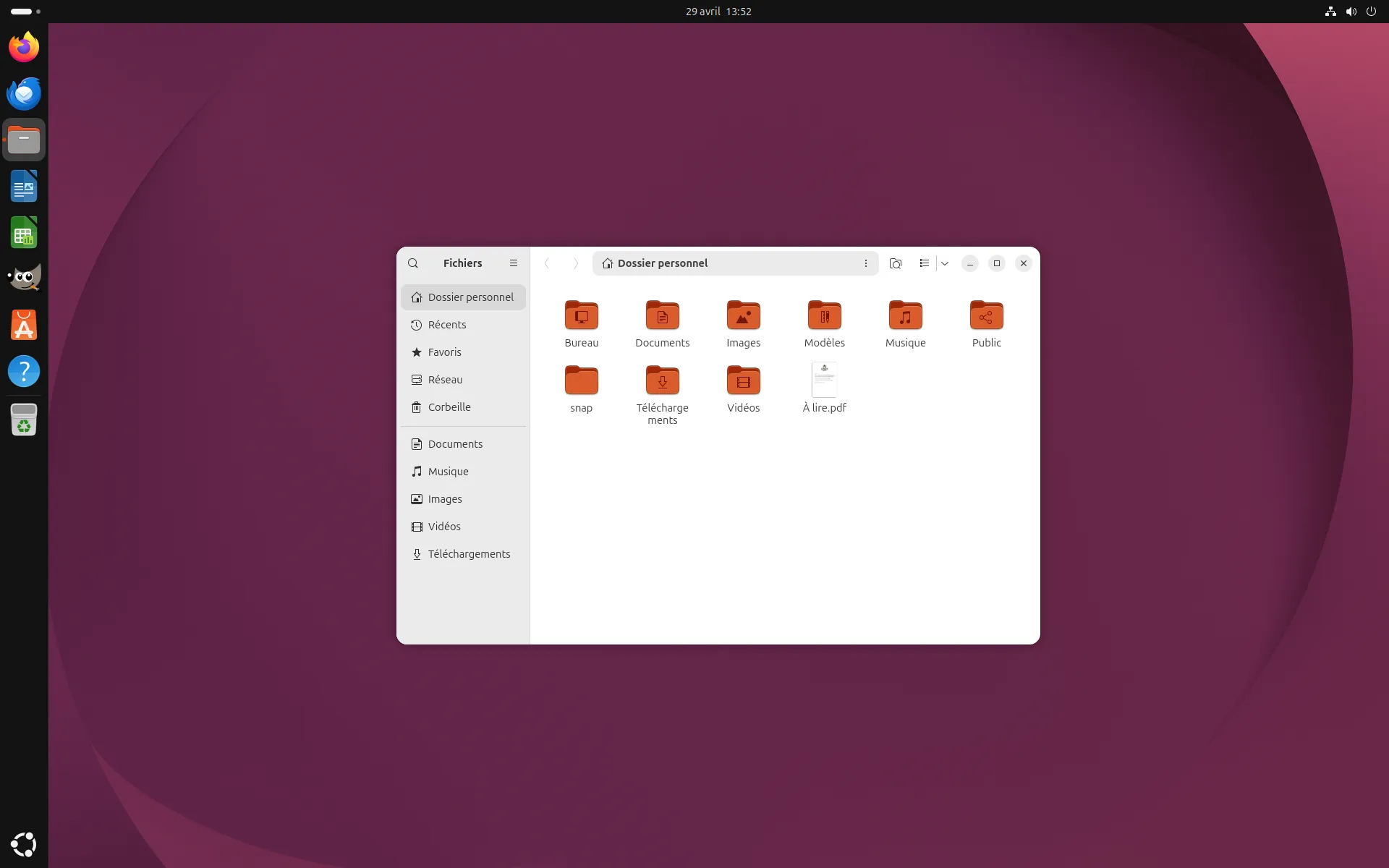Close the Fichiers window
1389x868 pixels.
(1024, 263)
